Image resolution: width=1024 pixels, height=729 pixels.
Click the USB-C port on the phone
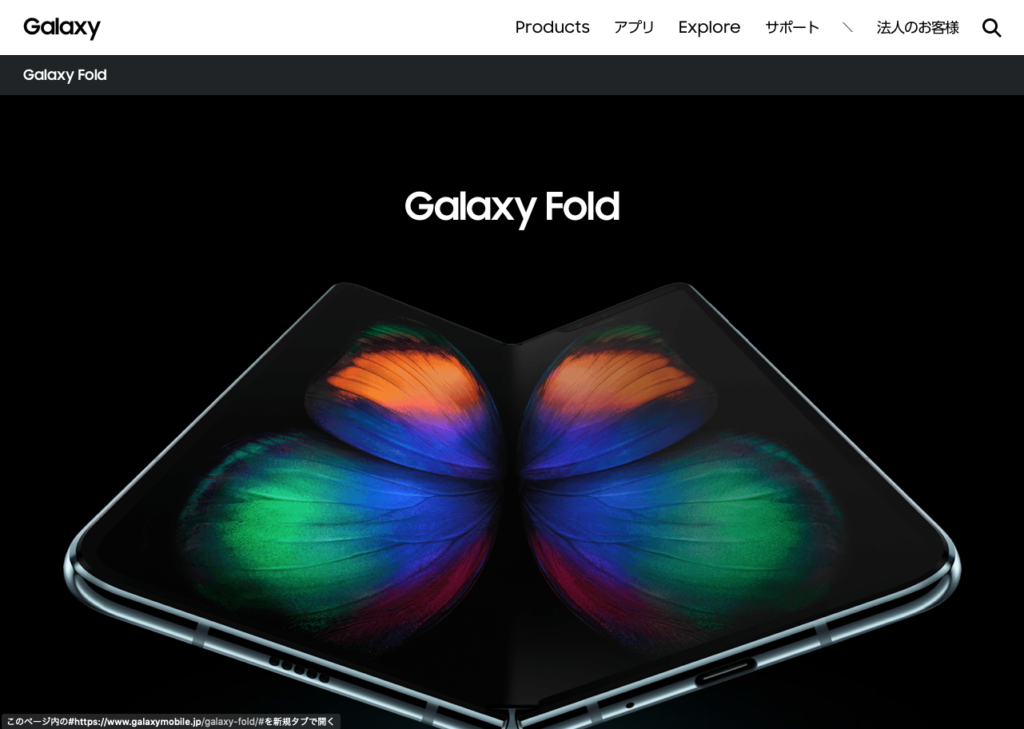click(x=725, y=672)
